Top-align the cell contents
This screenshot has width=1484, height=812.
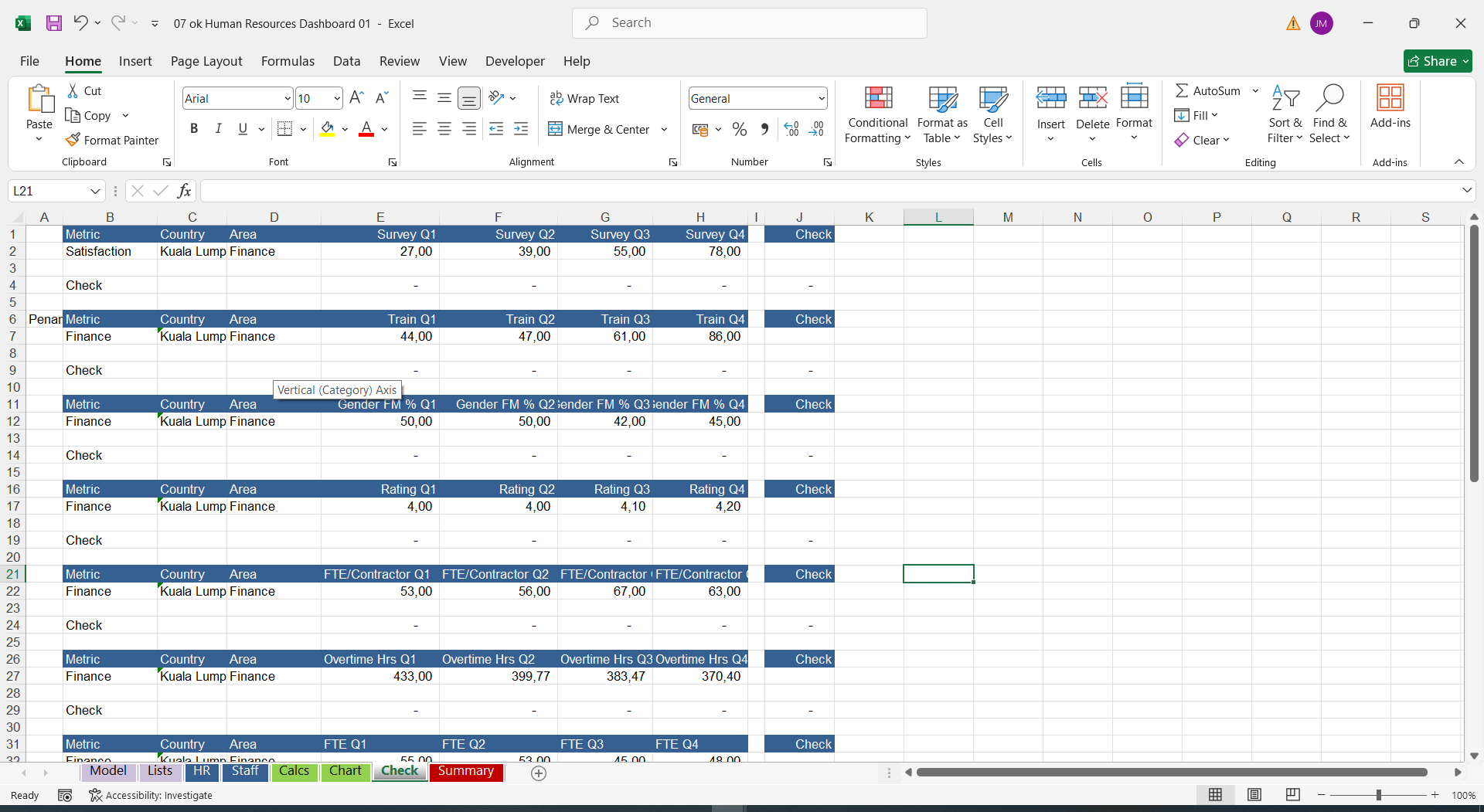pos(420,97)
